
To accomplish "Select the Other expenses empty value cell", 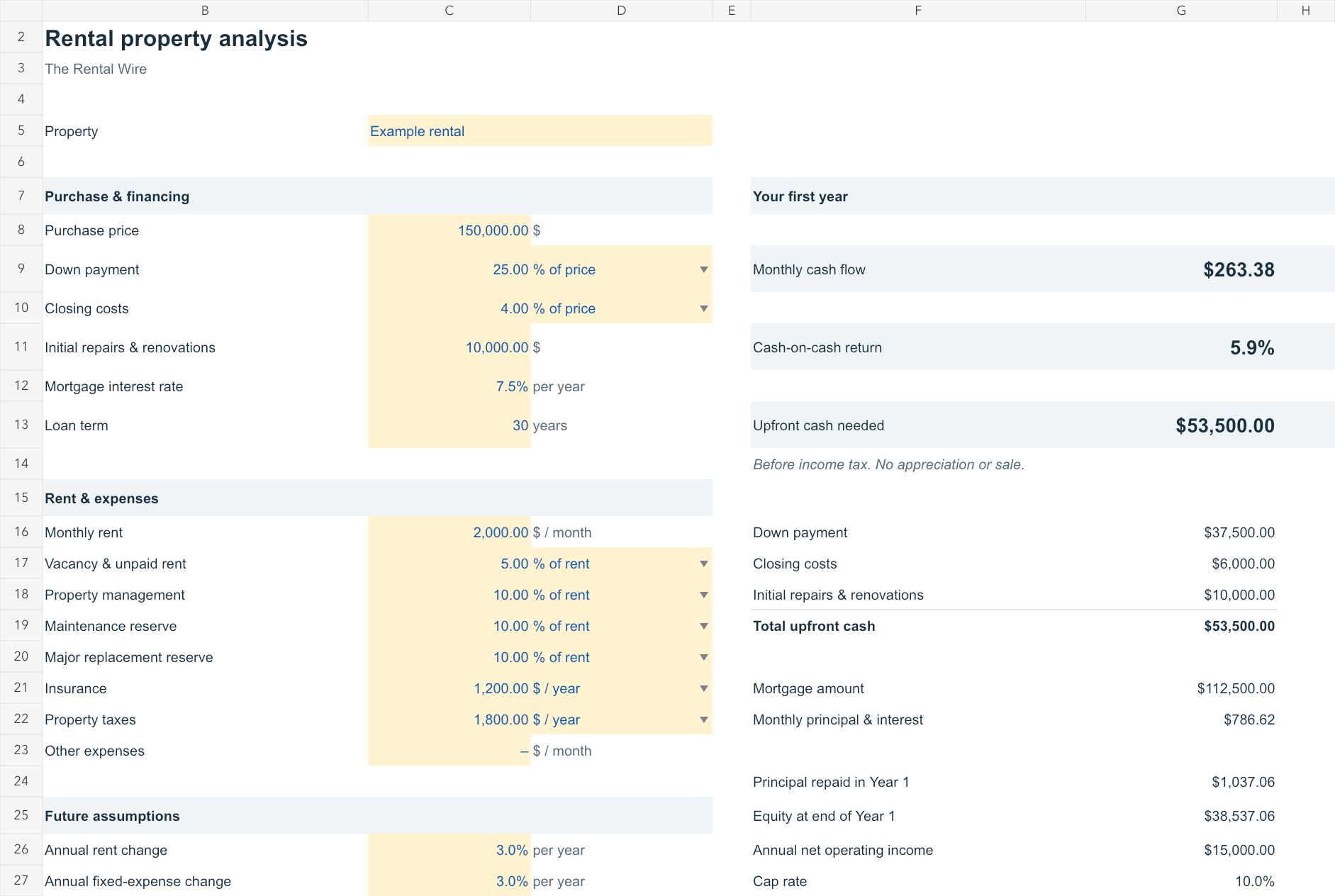I will click(449, 751).
